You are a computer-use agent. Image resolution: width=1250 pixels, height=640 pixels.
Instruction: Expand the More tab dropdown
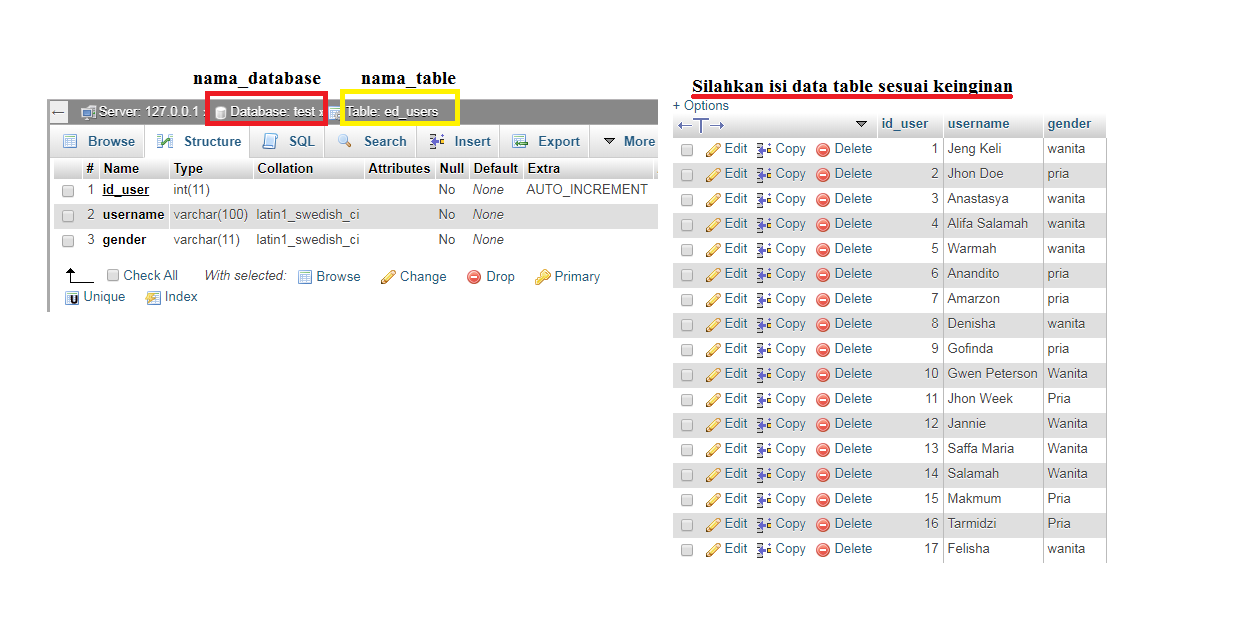[x=629, y=141]
